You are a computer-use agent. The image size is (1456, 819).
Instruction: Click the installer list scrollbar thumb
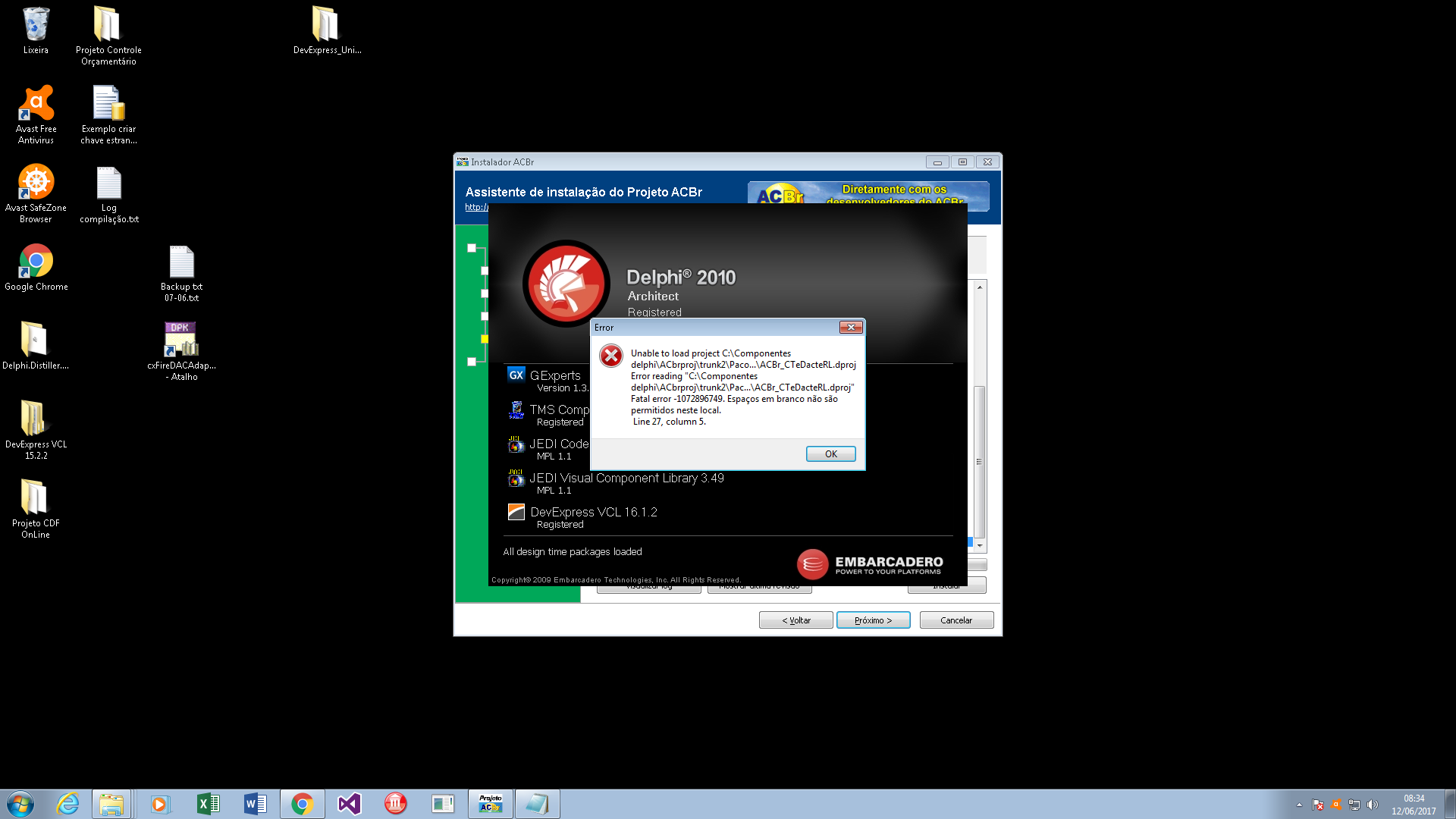tap(980, 461)
